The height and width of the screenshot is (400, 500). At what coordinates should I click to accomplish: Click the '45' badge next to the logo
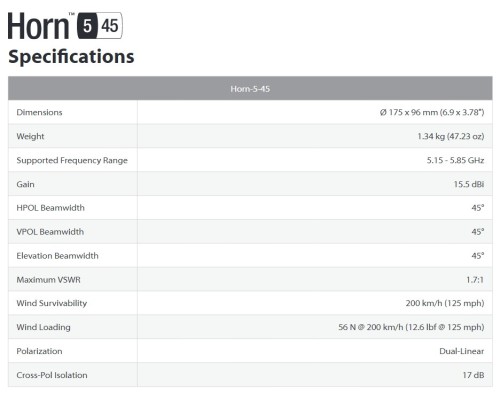click(110, 26)
